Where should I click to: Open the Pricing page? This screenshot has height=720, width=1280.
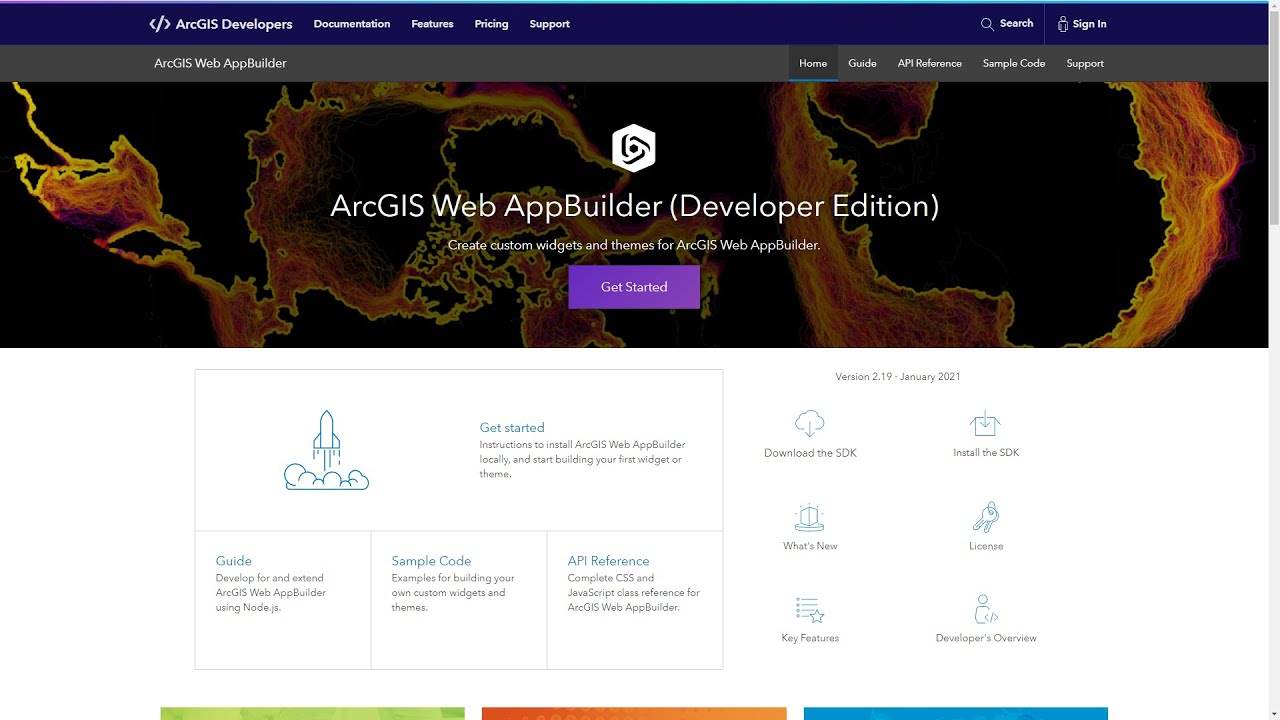click(x=491, y=24)
